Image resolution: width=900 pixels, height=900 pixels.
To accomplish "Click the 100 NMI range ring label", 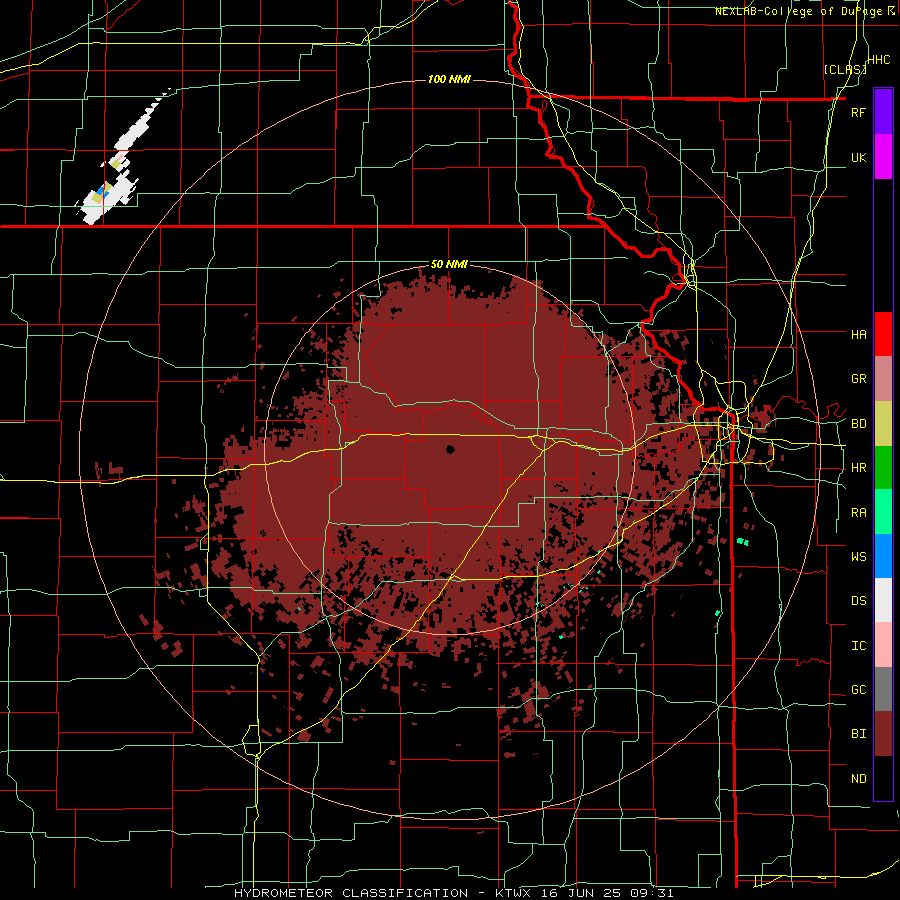I will [449, 79].
